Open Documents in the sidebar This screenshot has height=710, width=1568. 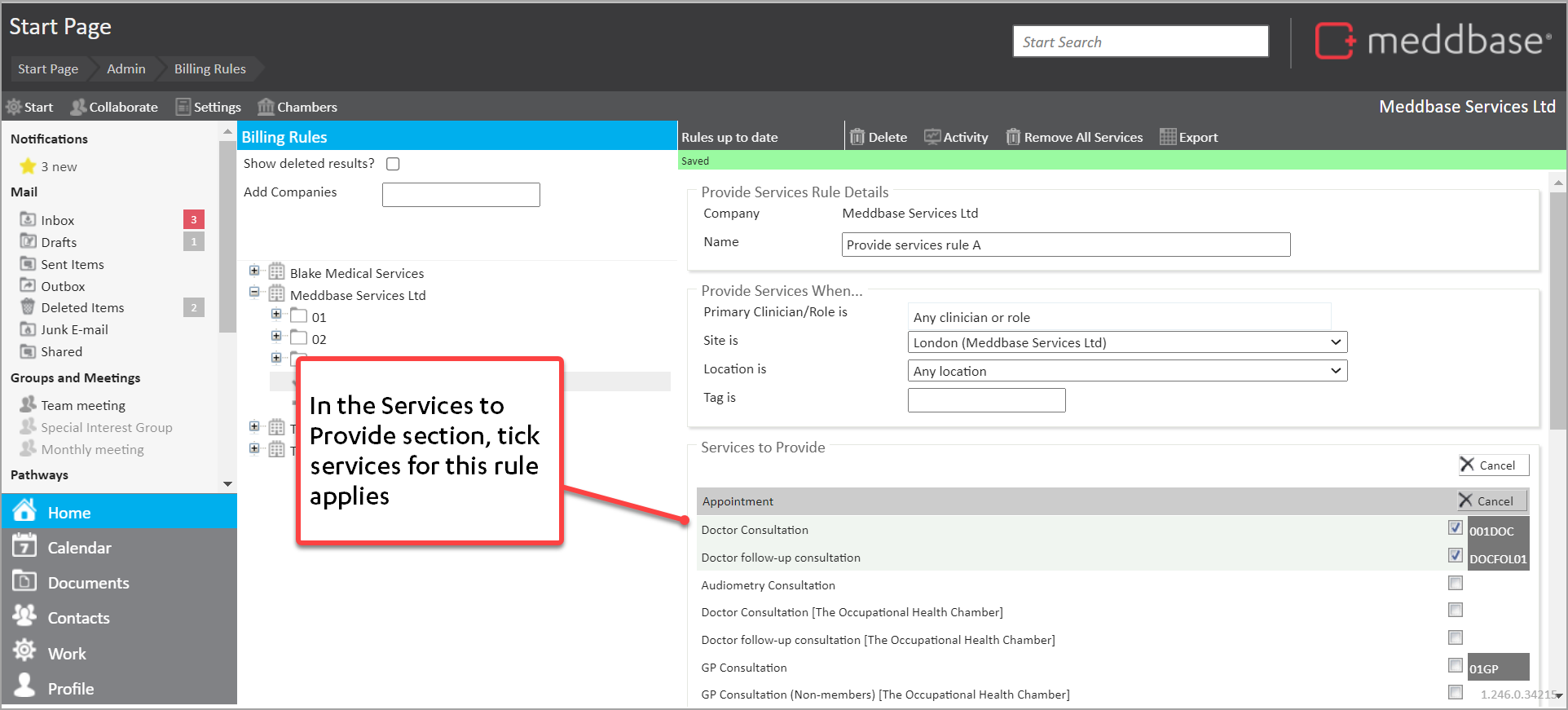pos(88,583)
